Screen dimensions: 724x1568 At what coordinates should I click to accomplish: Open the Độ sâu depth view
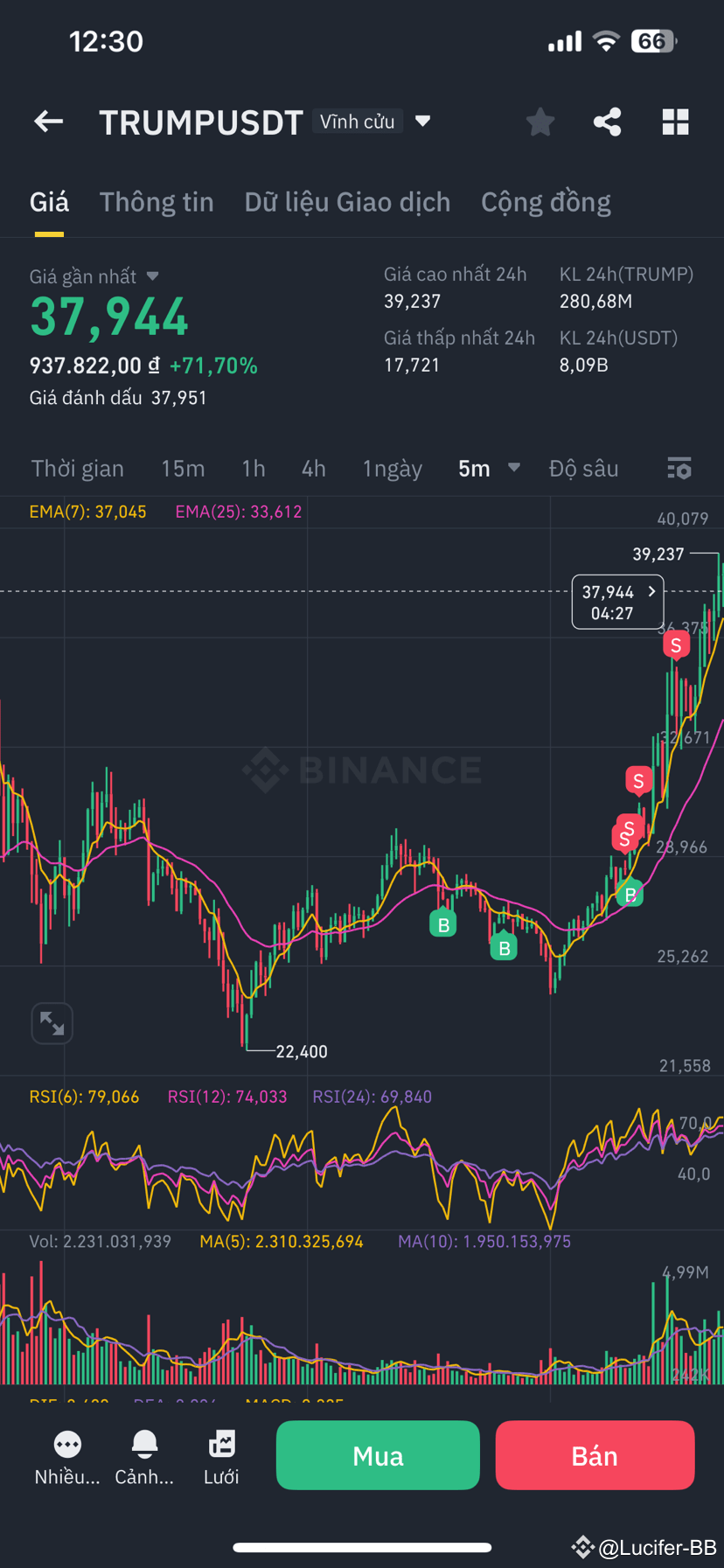[x=583, y=469]
